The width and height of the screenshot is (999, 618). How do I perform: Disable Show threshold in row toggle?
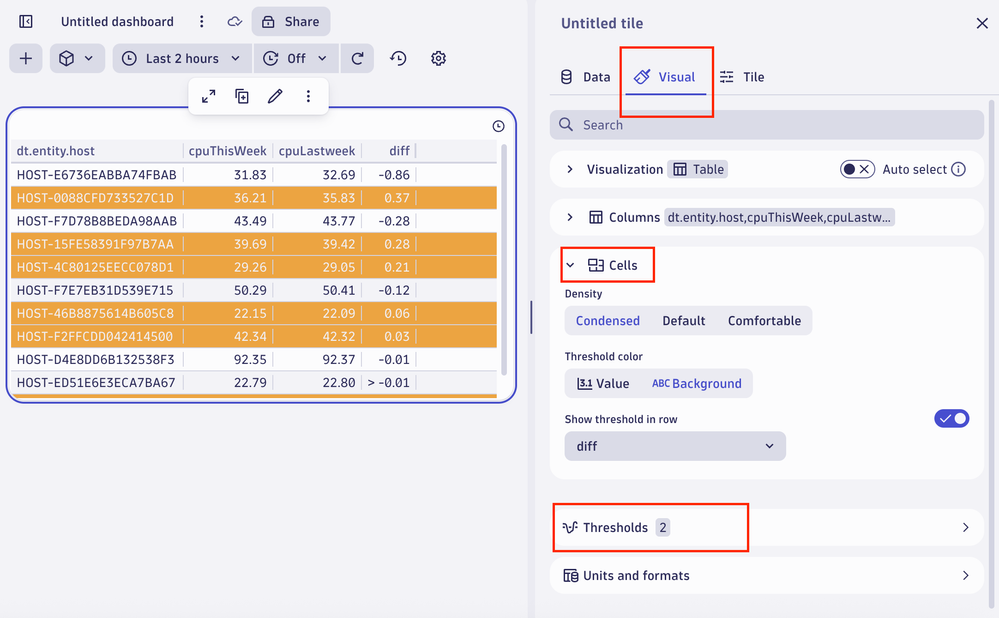[x=951, y=419]
